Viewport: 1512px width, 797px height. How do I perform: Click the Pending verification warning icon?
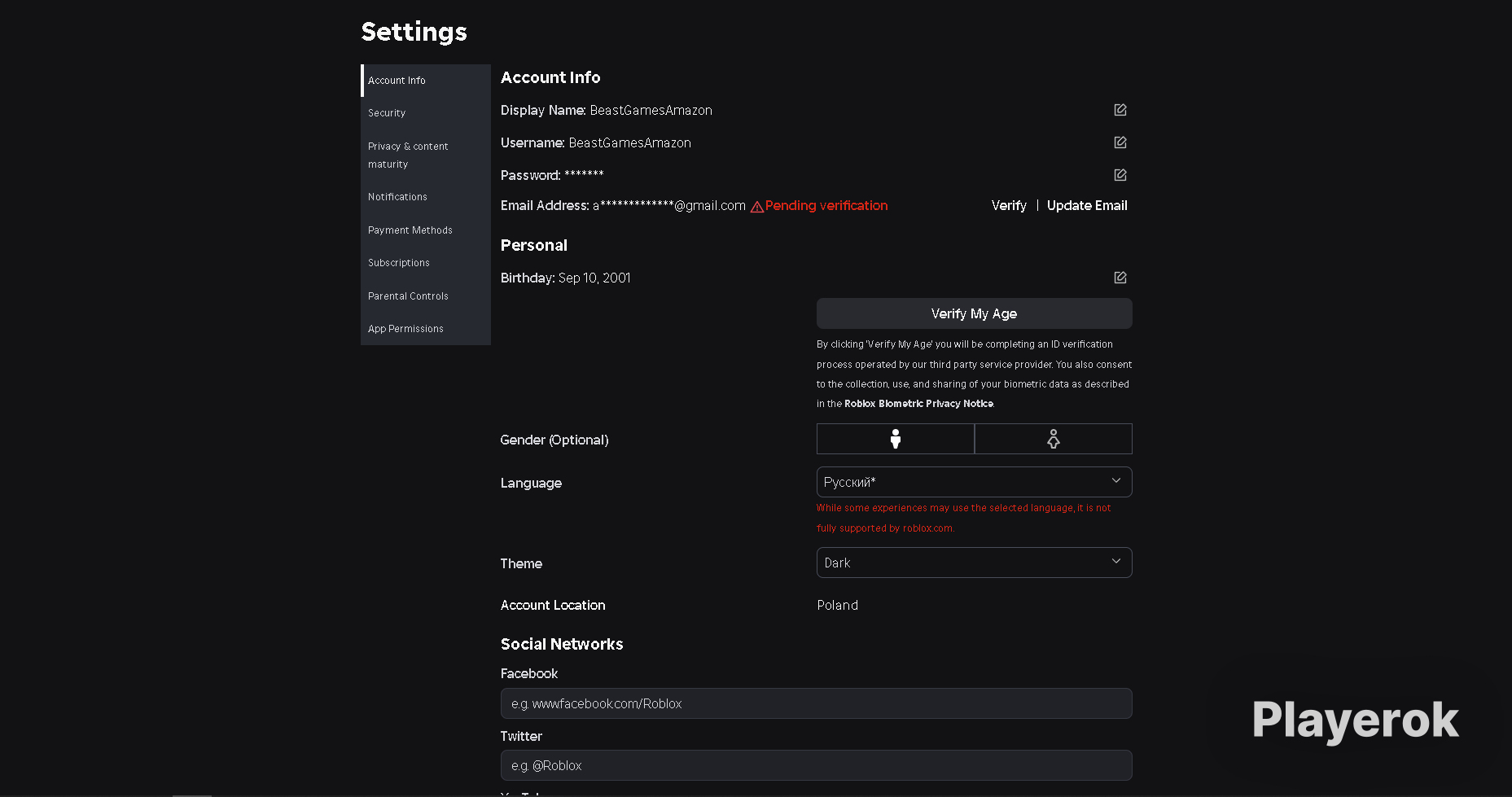[756, 207]
